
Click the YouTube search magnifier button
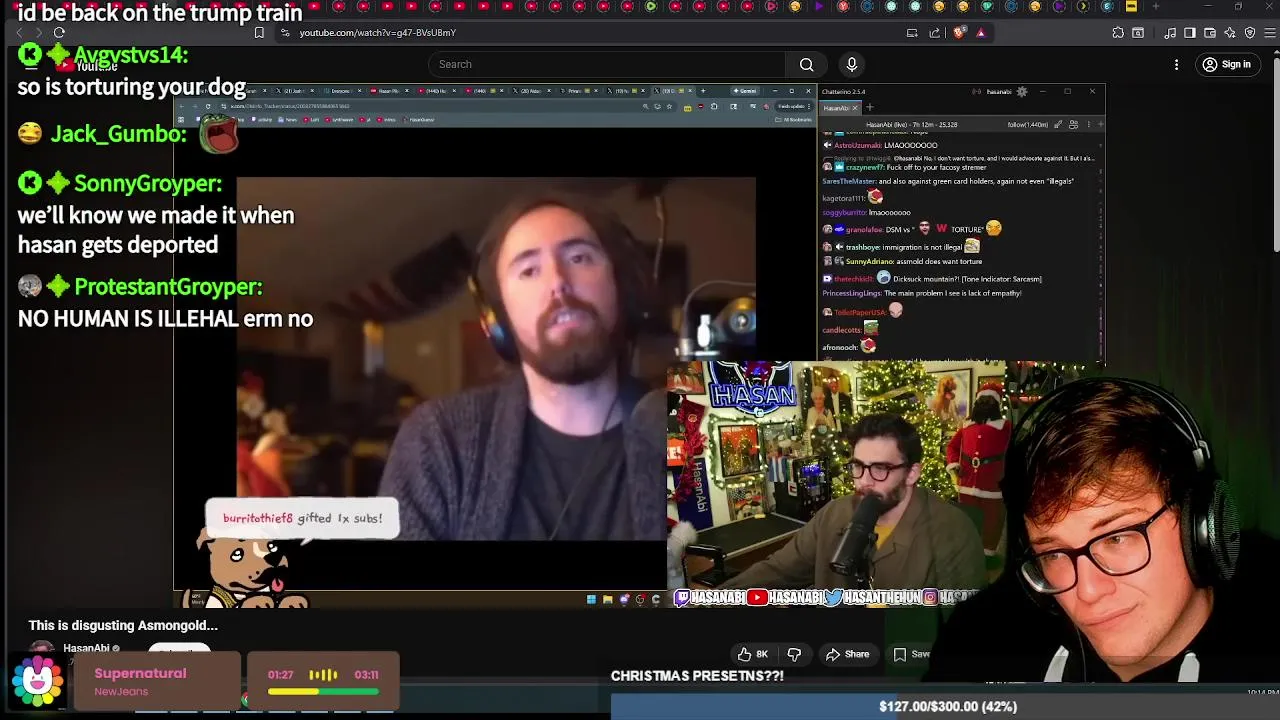coord(806,64)
